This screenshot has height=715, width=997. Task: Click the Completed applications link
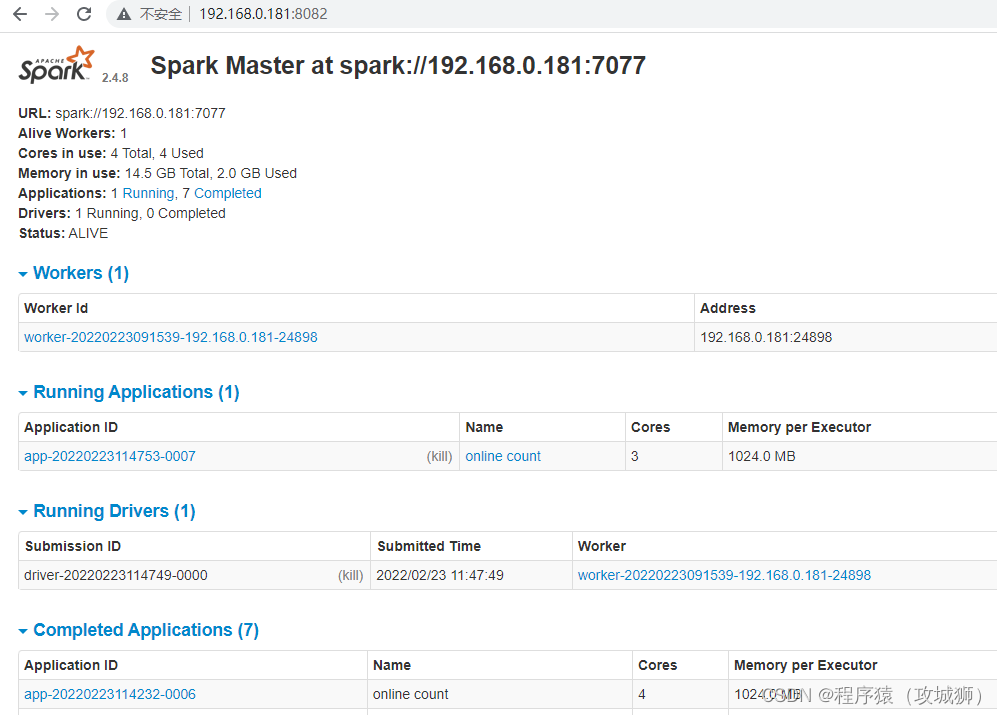pyautogui.click(x=227, y=193)
